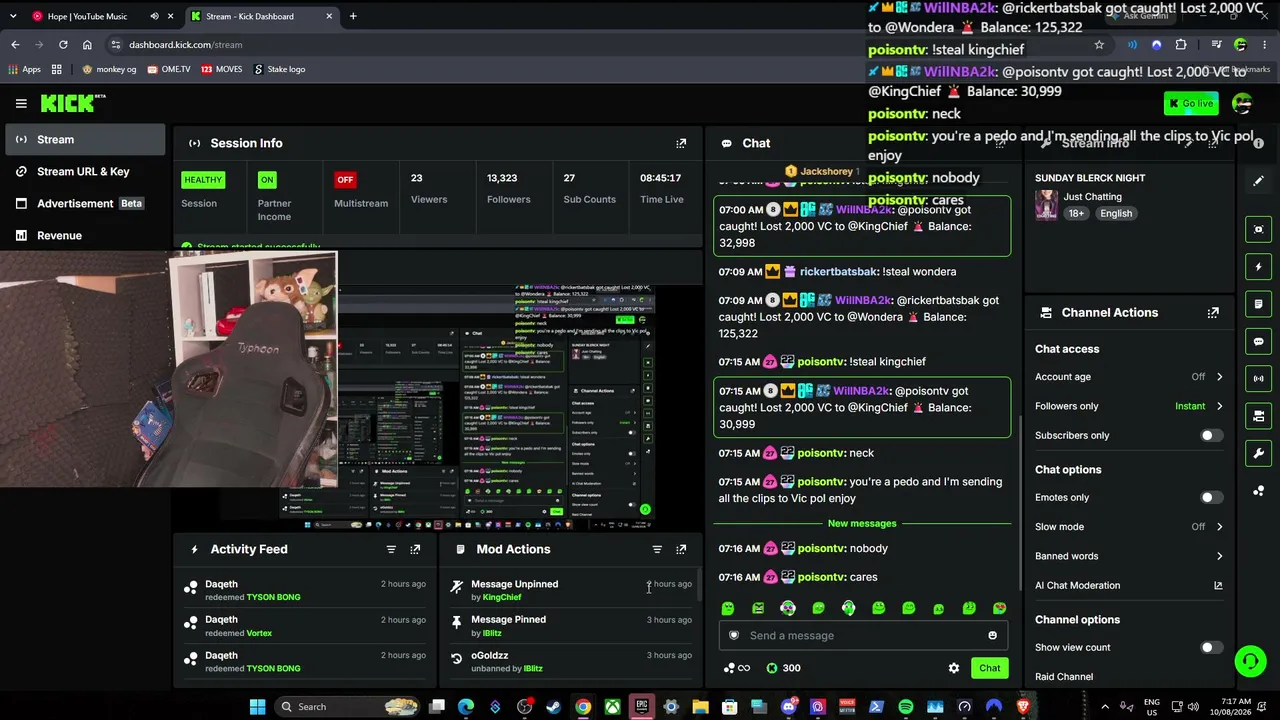Open Stream page in sidebar
Screen dimensions: 1280x720
(85, 140)
